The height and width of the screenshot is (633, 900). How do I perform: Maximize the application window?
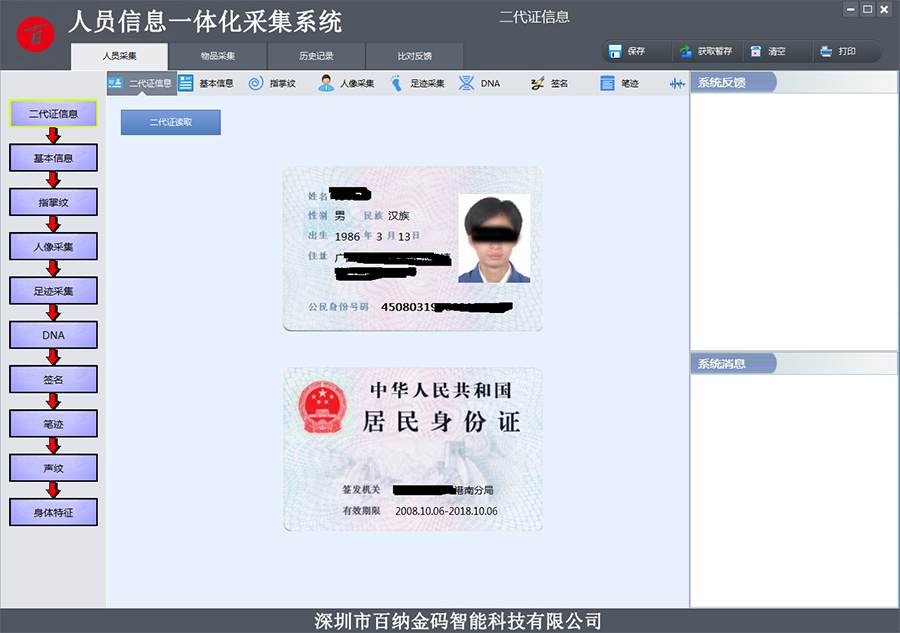point(867,9)
